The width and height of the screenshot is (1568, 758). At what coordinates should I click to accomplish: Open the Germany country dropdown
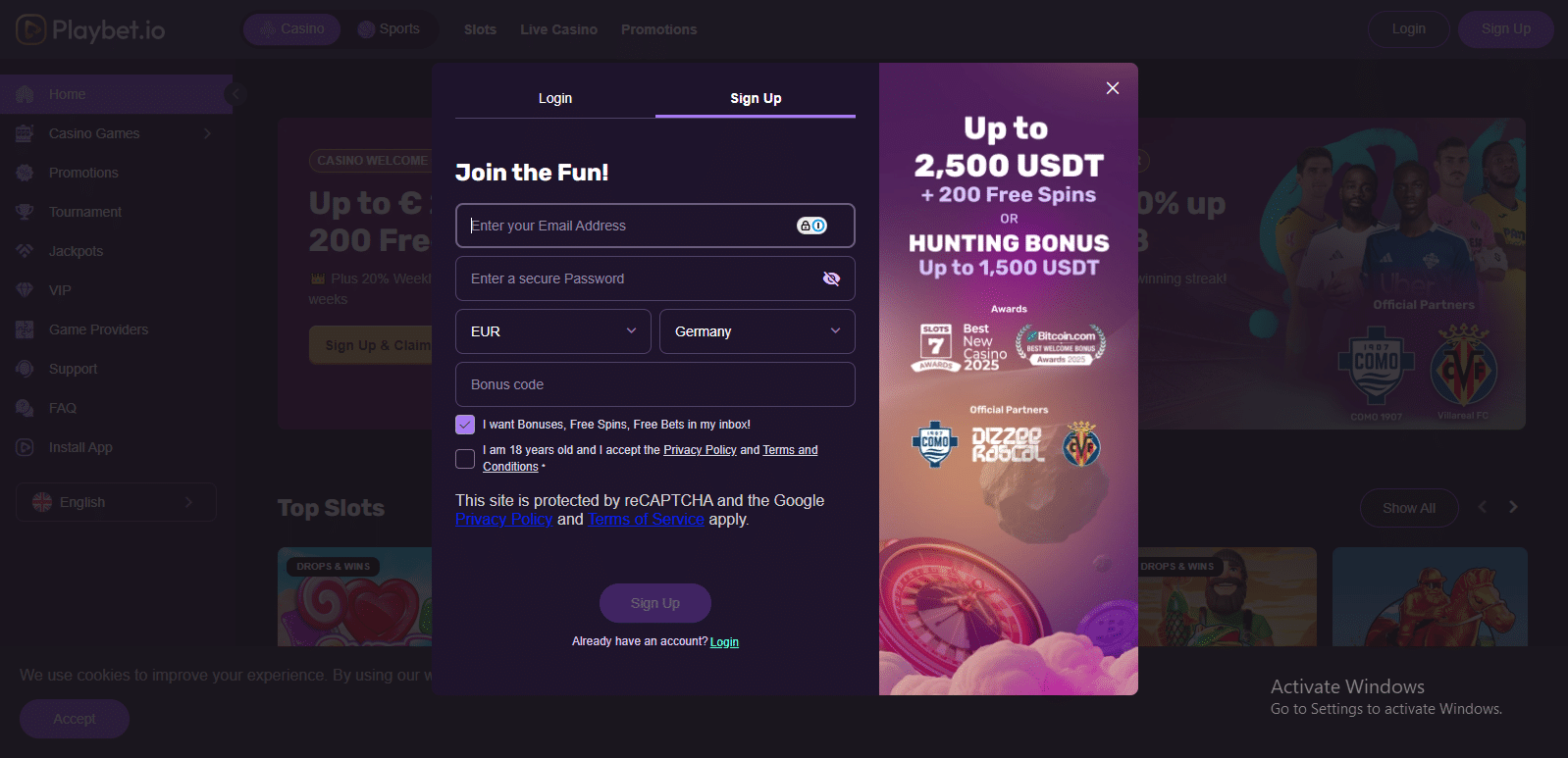tap(758, 331)
